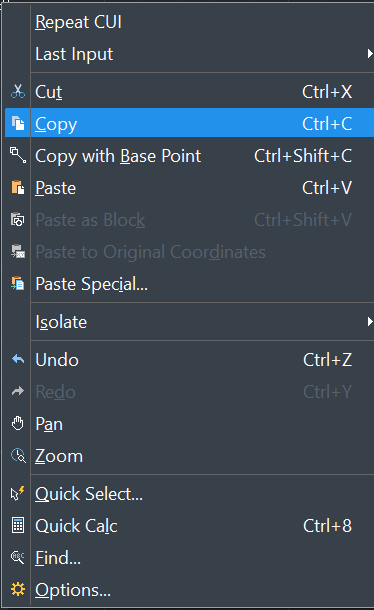Click the Paste clipboard icon
The image size is (374, 610).
click(x=18, y=187)
